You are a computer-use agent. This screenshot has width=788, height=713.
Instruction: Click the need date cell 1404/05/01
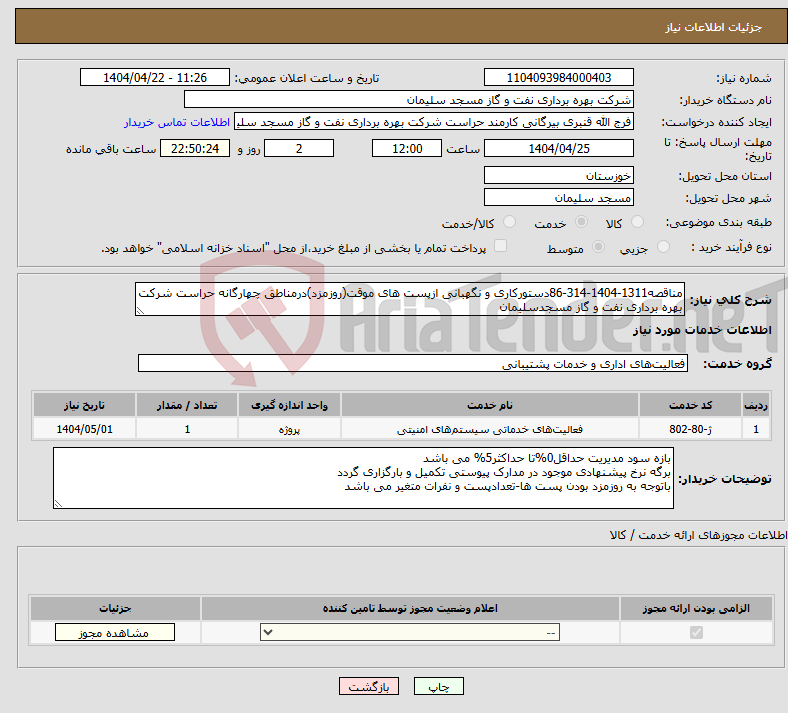(x=84, y=429)
